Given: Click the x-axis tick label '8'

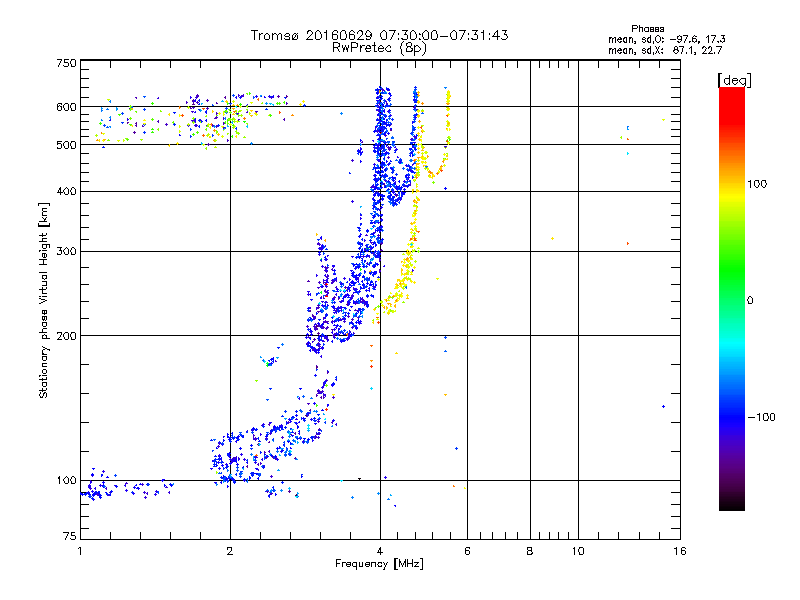Looking at the screenshot, I should pos(530,551).
